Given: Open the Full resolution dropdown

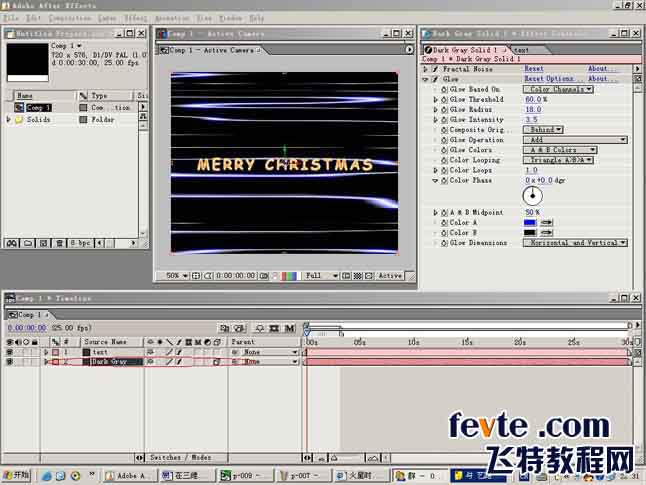Looking at the screenshot, I should (321, 276).
